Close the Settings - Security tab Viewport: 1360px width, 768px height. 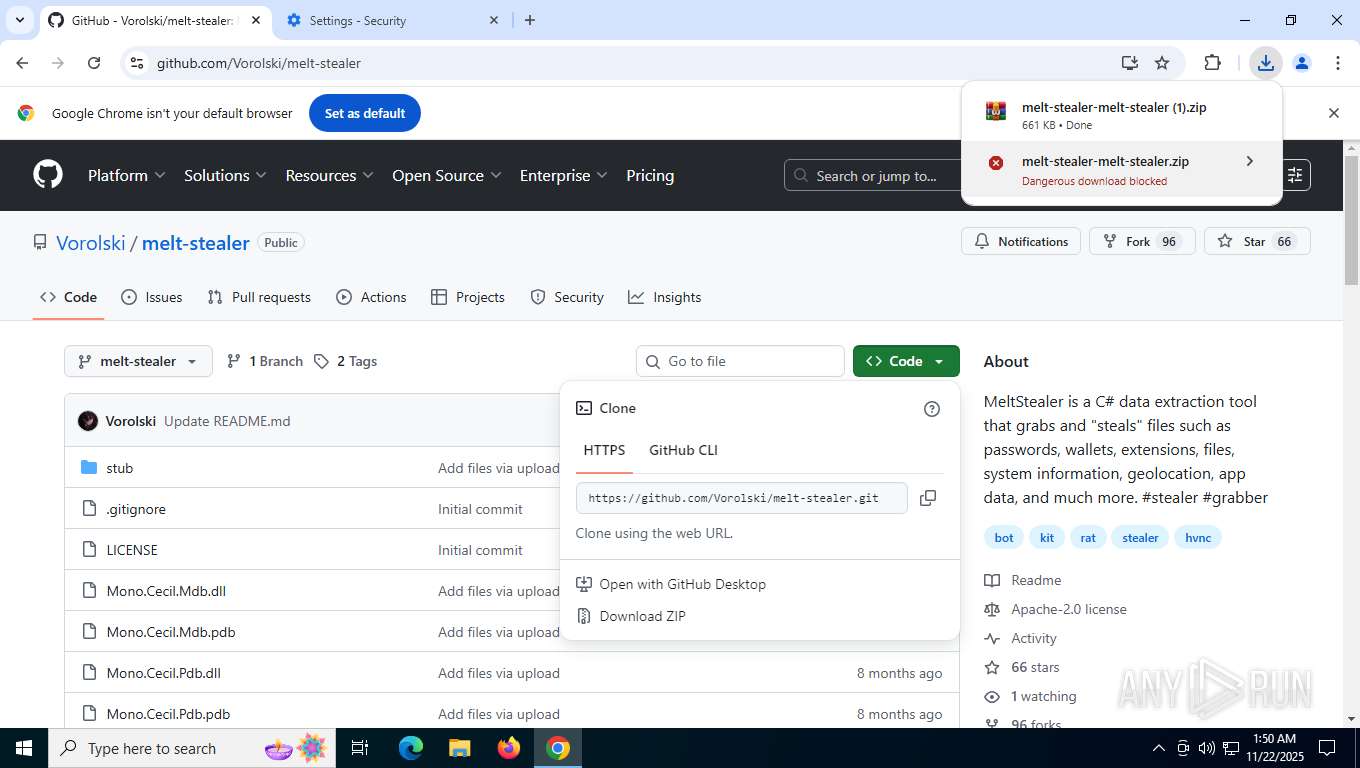(x=494, y=20)
